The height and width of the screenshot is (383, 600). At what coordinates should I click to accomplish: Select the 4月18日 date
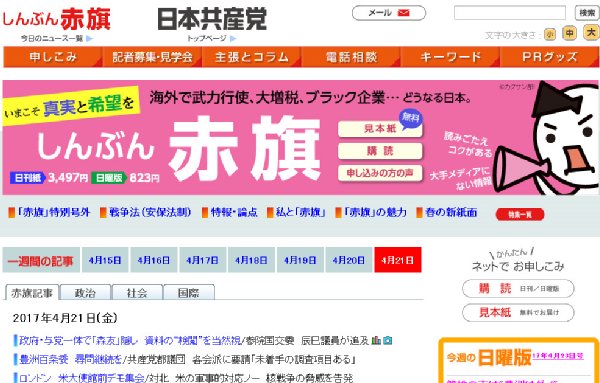coord(251,260)
